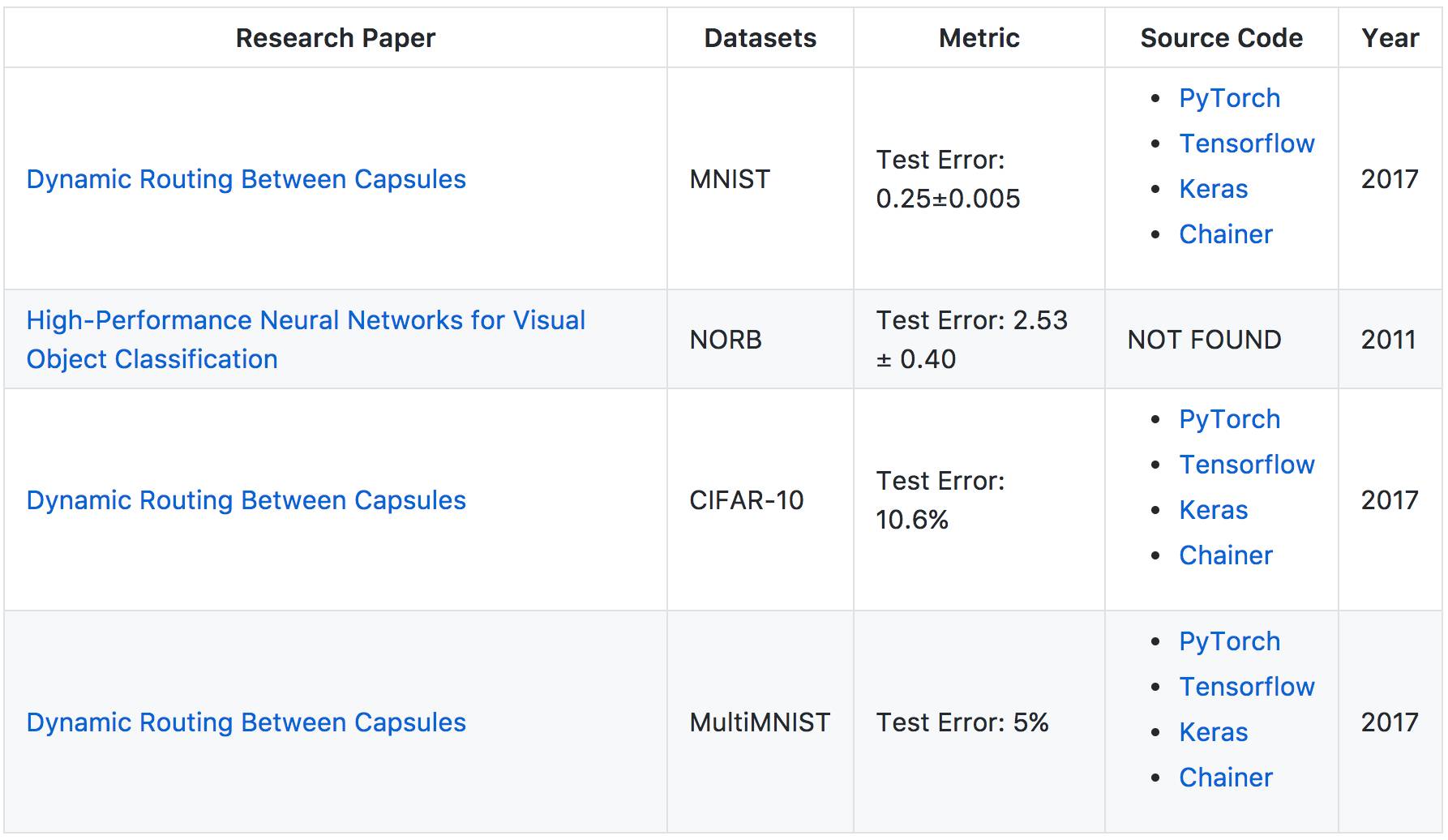The height and width of the screenshot is (840, 1448).
Task: Select Keras link in the CIFAR-10 row
Action: point(1213,510)
